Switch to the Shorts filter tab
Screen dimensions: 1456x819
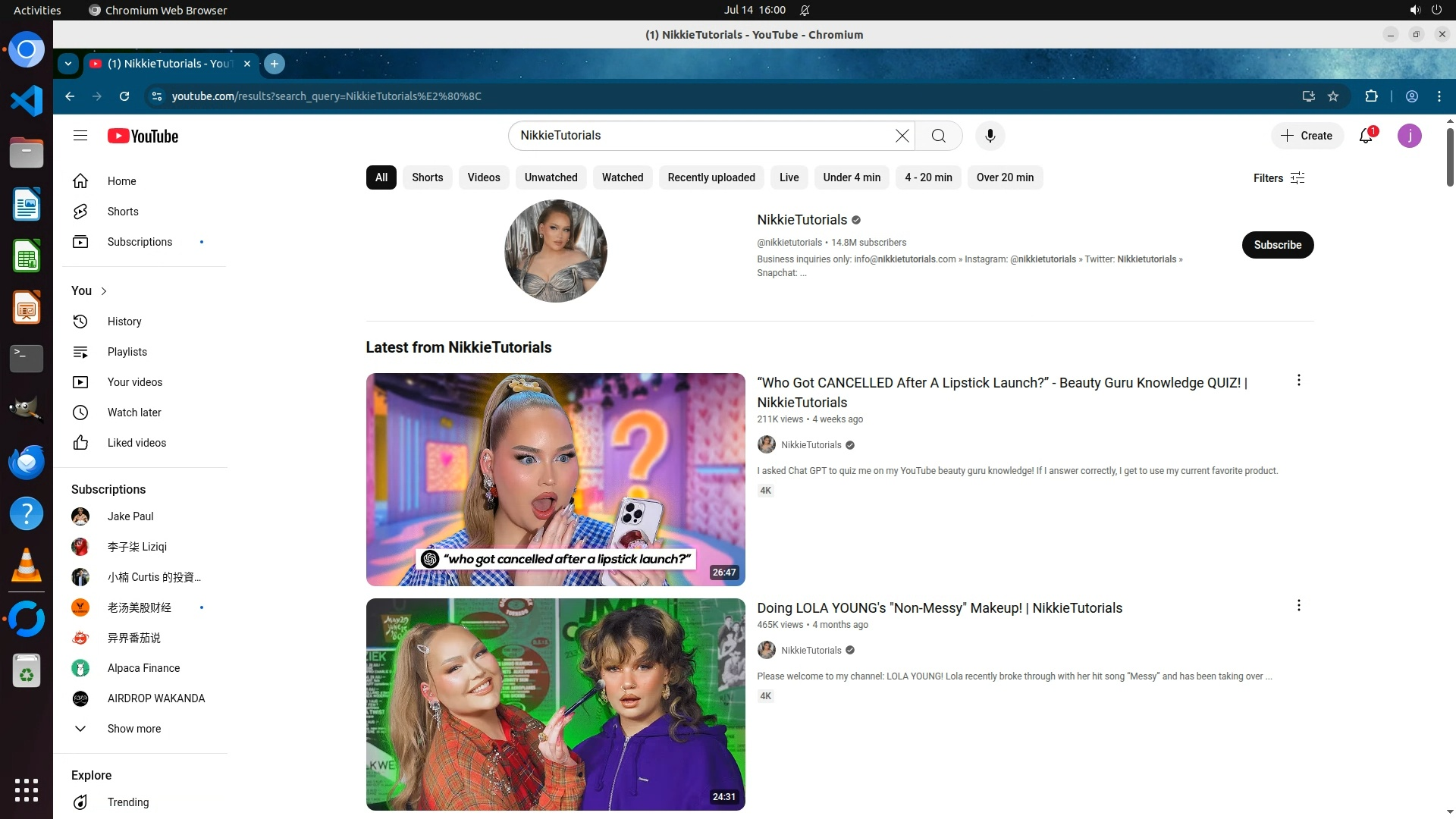[x=427, y=177]
